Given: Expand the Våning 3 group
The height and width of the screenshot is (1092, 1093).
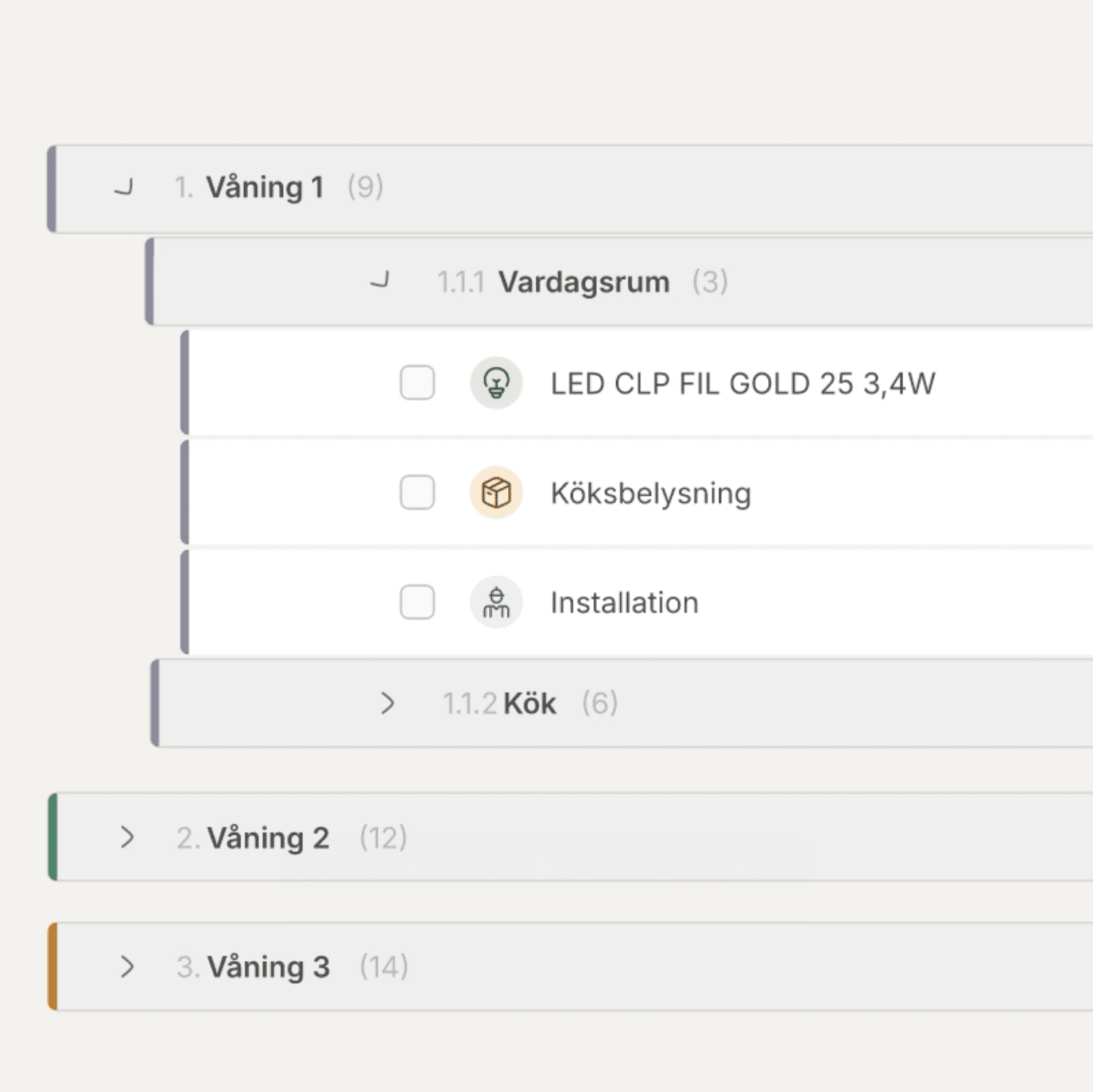Looking at the screenshot, I should pyautogui.click(x=127, y=966).
